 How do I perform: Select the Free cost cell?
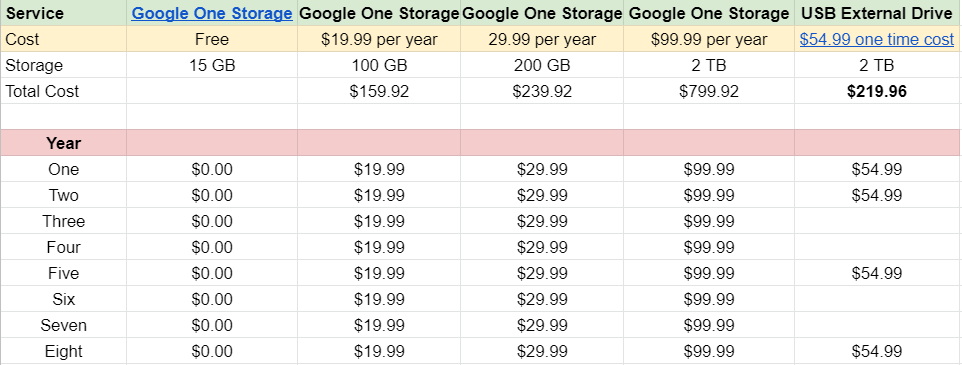coord(212,39)
